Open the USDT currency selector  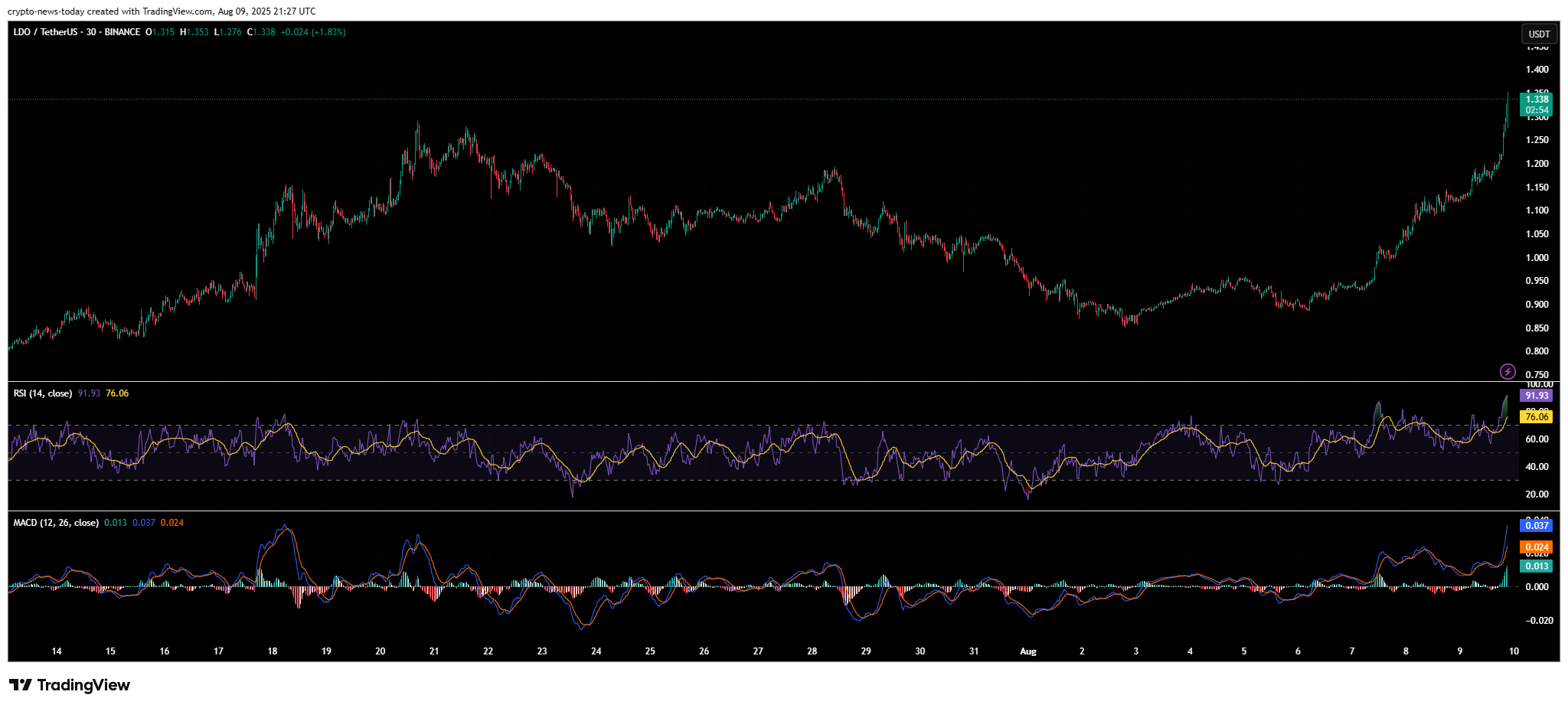tap(1539, 34)
